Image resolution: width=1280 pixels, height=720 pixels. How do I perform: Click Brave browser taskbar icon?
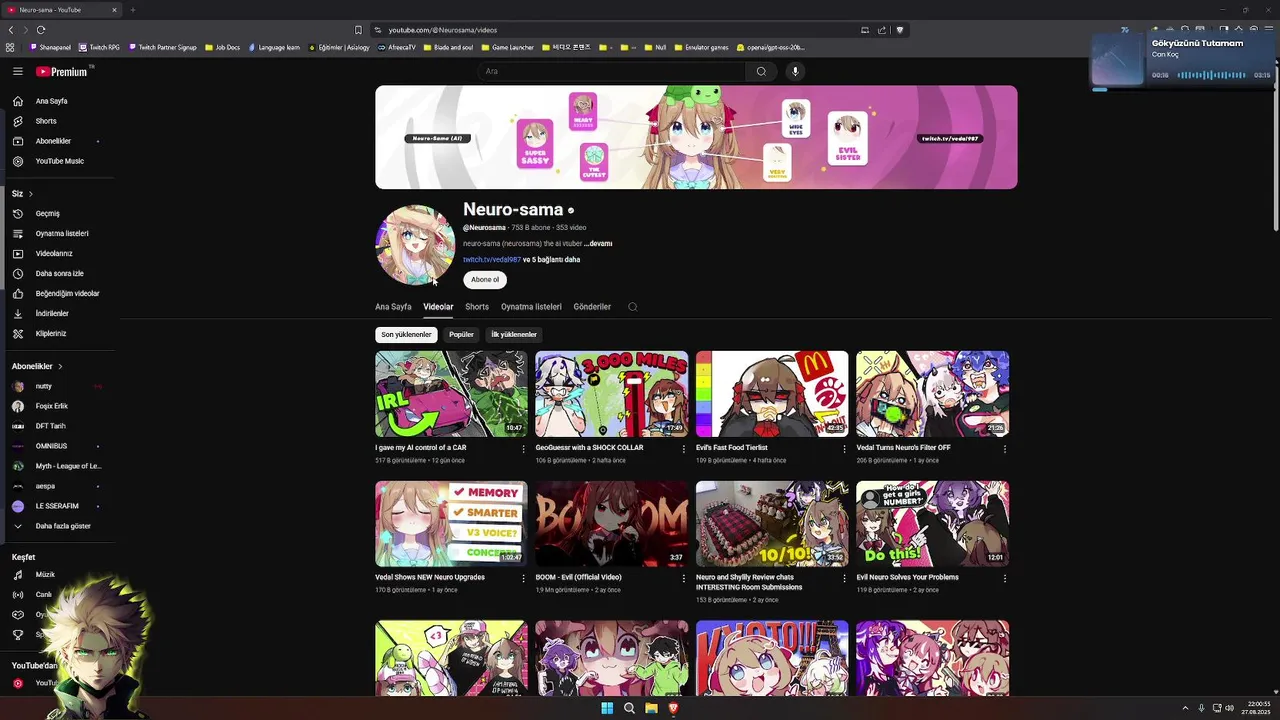pyautogui.click(x=673, y=708)
